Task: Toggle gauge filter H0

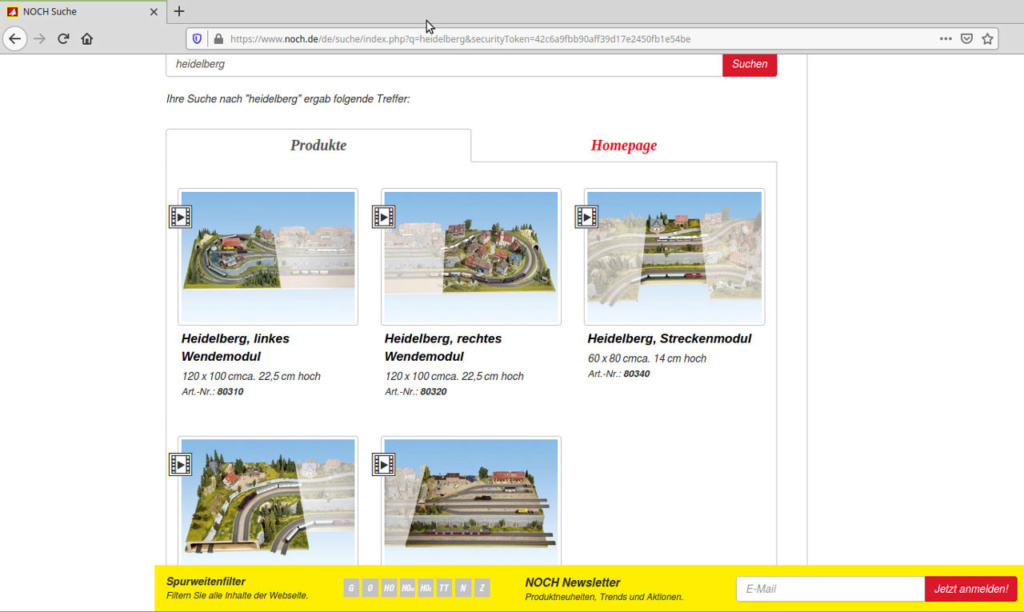Action: (x=389, y=588)
